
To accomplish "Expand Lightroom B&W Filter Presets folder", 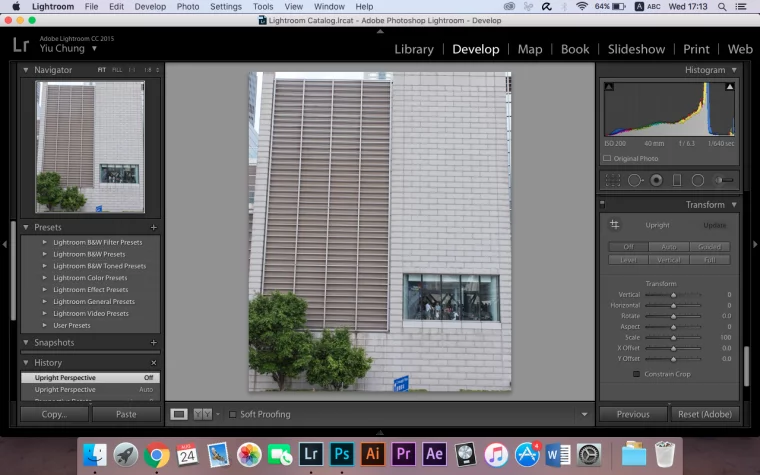I will click(45, 242).
